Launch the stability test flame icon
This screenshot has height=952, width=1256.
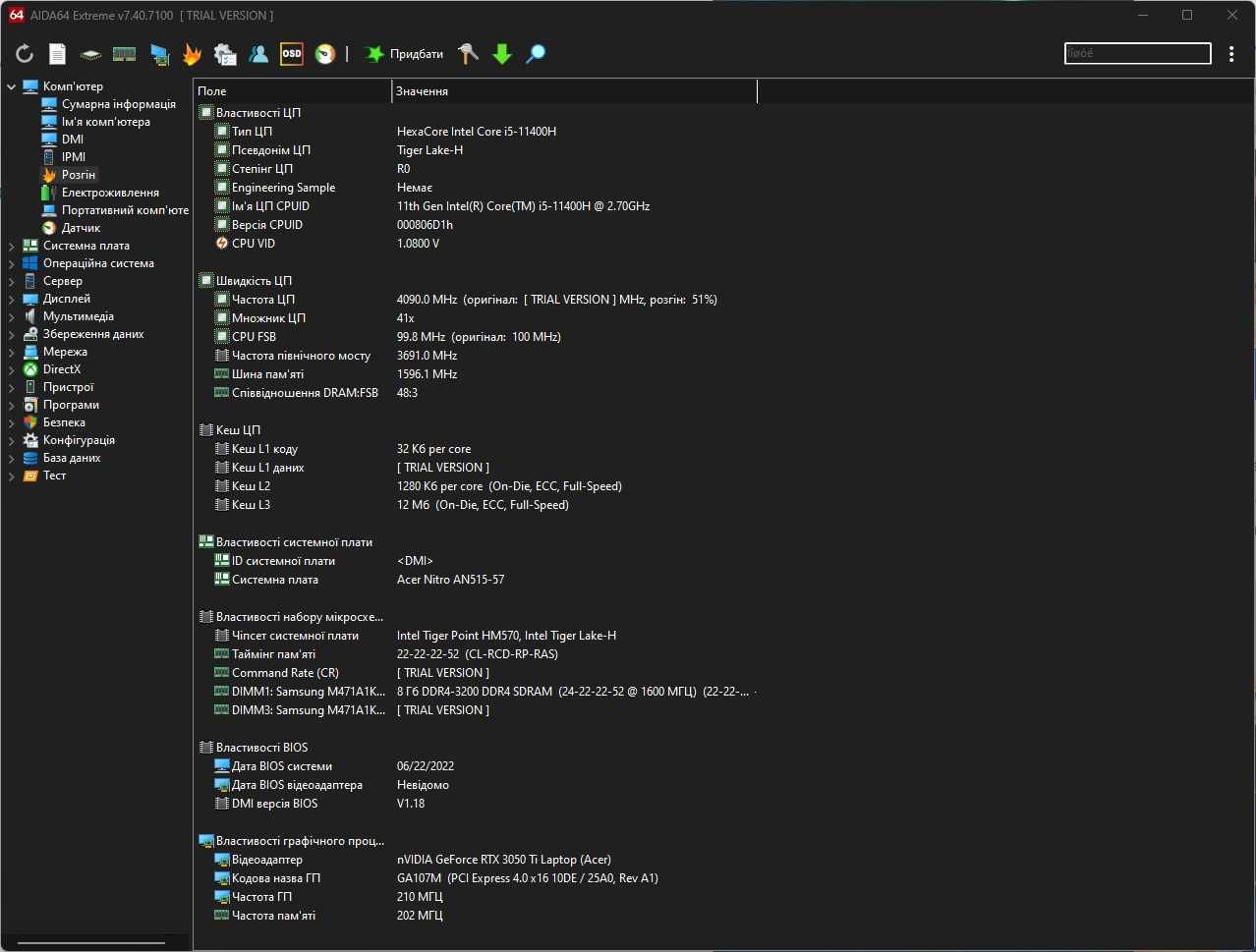tap(192, 54)
